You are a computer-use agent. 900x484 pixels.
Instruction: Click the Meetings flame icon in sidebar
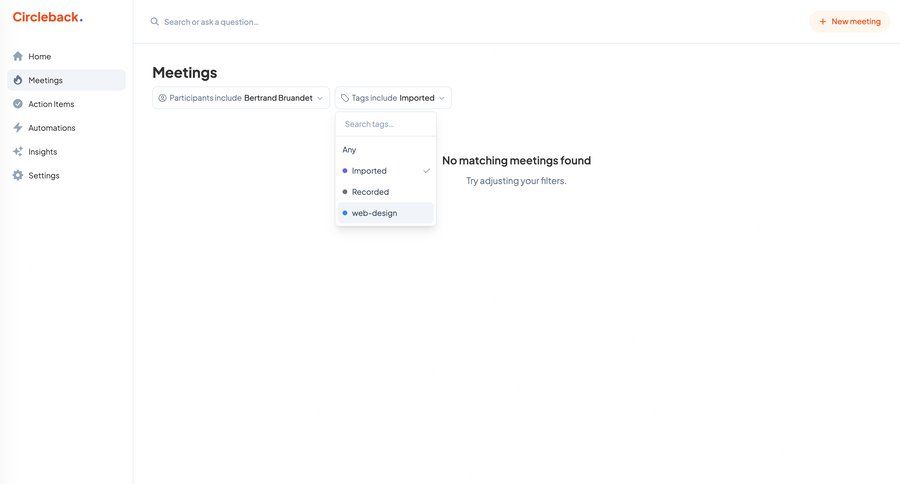pyautogui.click(x=18, y=80)
